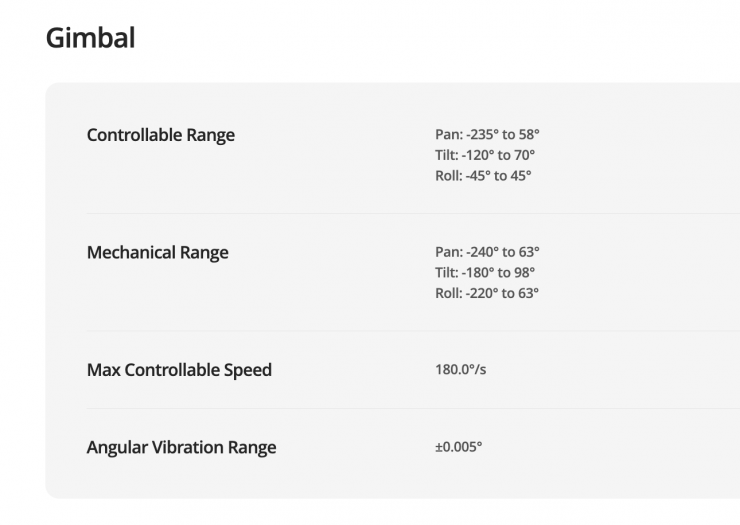Select the Pan: -240° to 63° line

[x=487, y=252]
